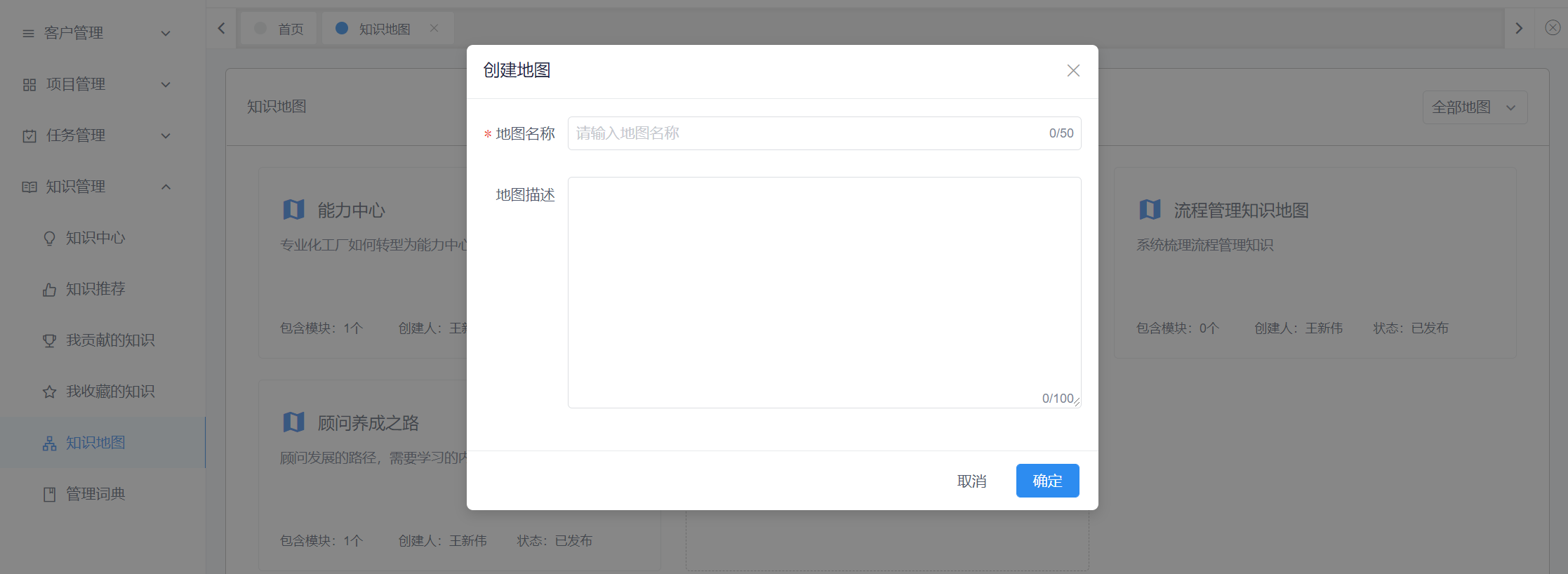Switch to the 知识地图 tab
Image resolution: width=1568 pixels, height=574 pixels.
(x=387, y=28)
